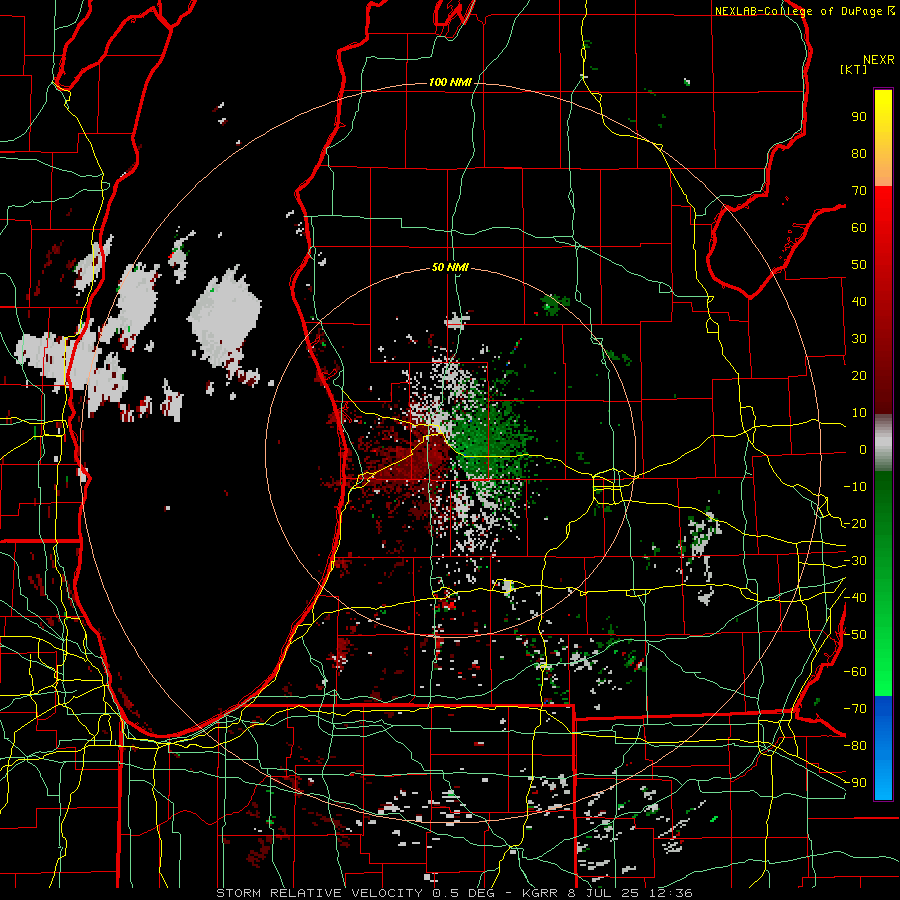Click the 50 NMI range ring label
Viewport: 900px width, 900px height.
(x=450, y=267)
